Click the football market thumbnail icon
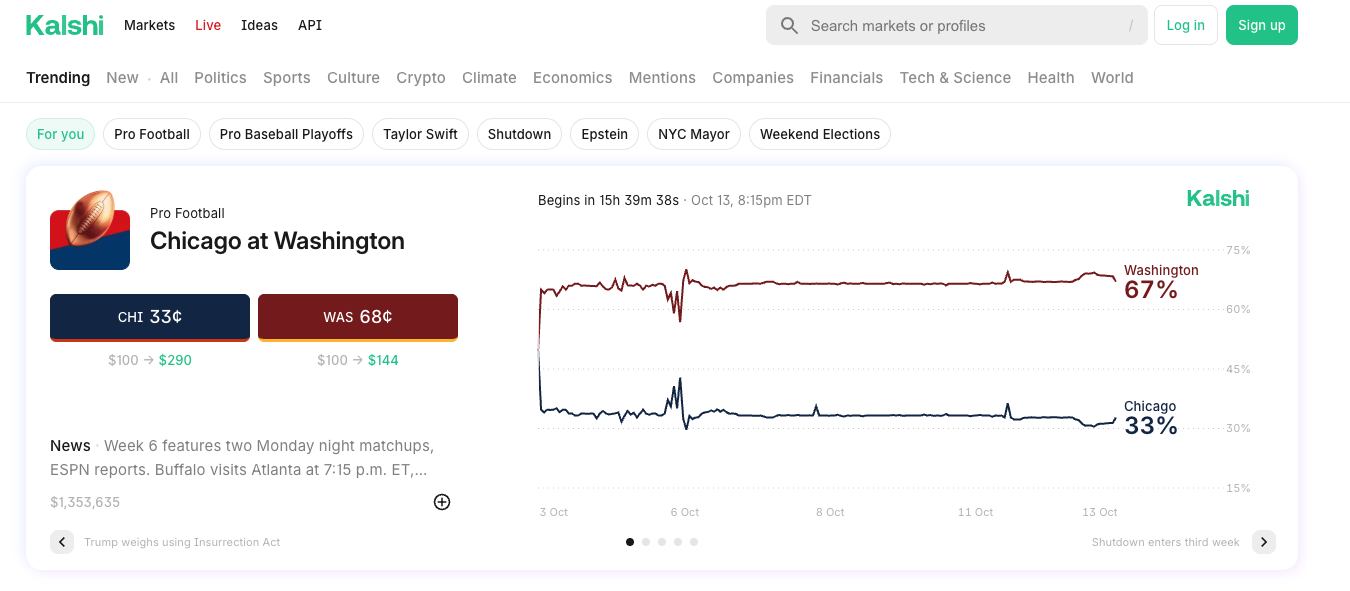The height and width of the screenshot is (591, 1350). [90, 230]
